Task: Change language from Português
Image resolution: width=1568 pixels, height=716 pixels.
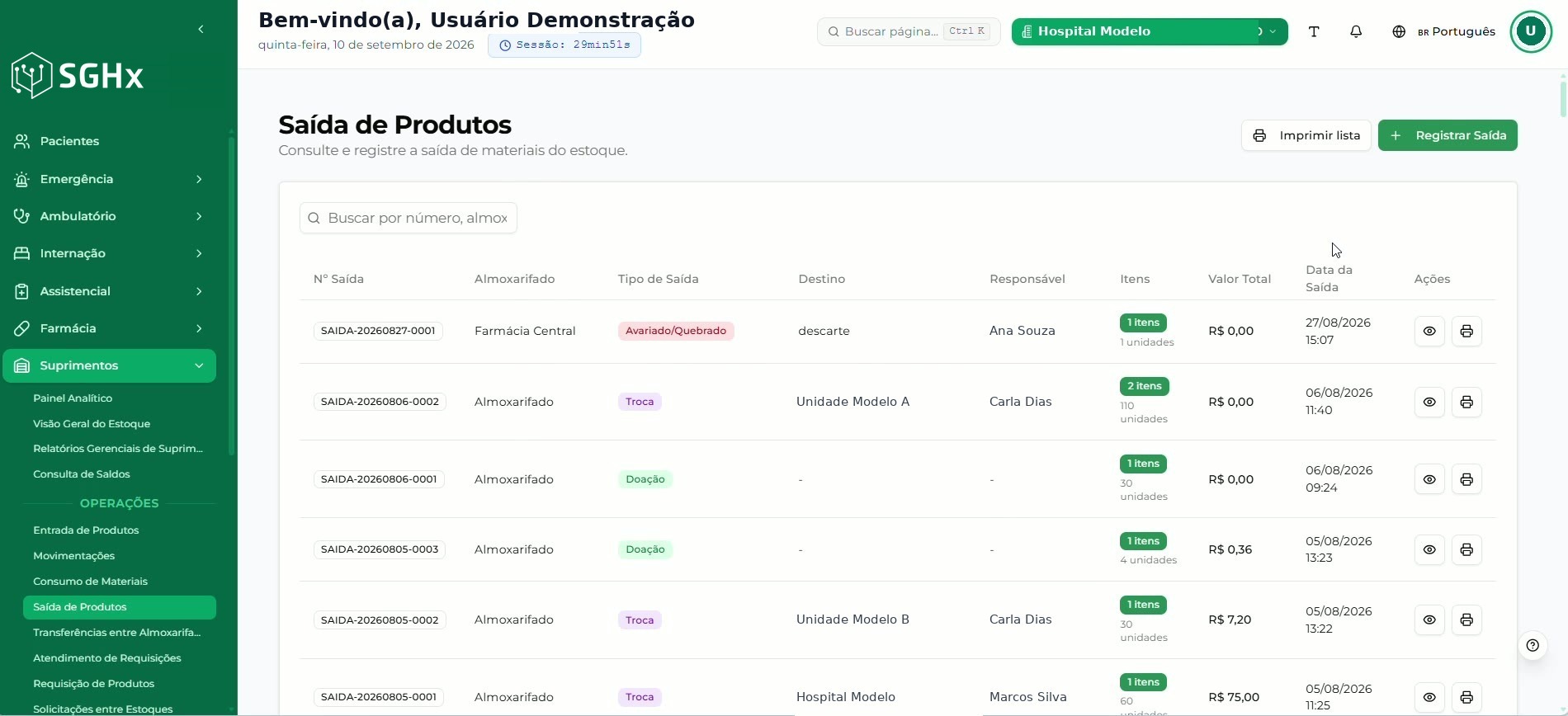Action: pyautogui.click(x=1443, y=31)
